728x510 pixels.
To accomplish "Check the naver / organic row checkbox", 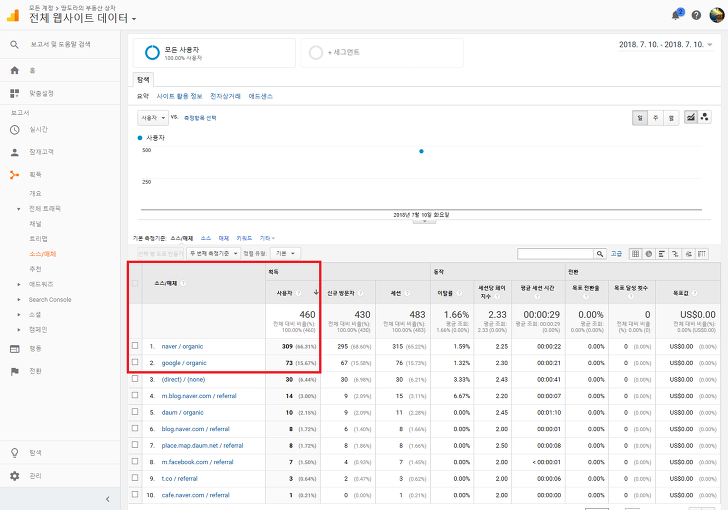I will click(135, 346).
